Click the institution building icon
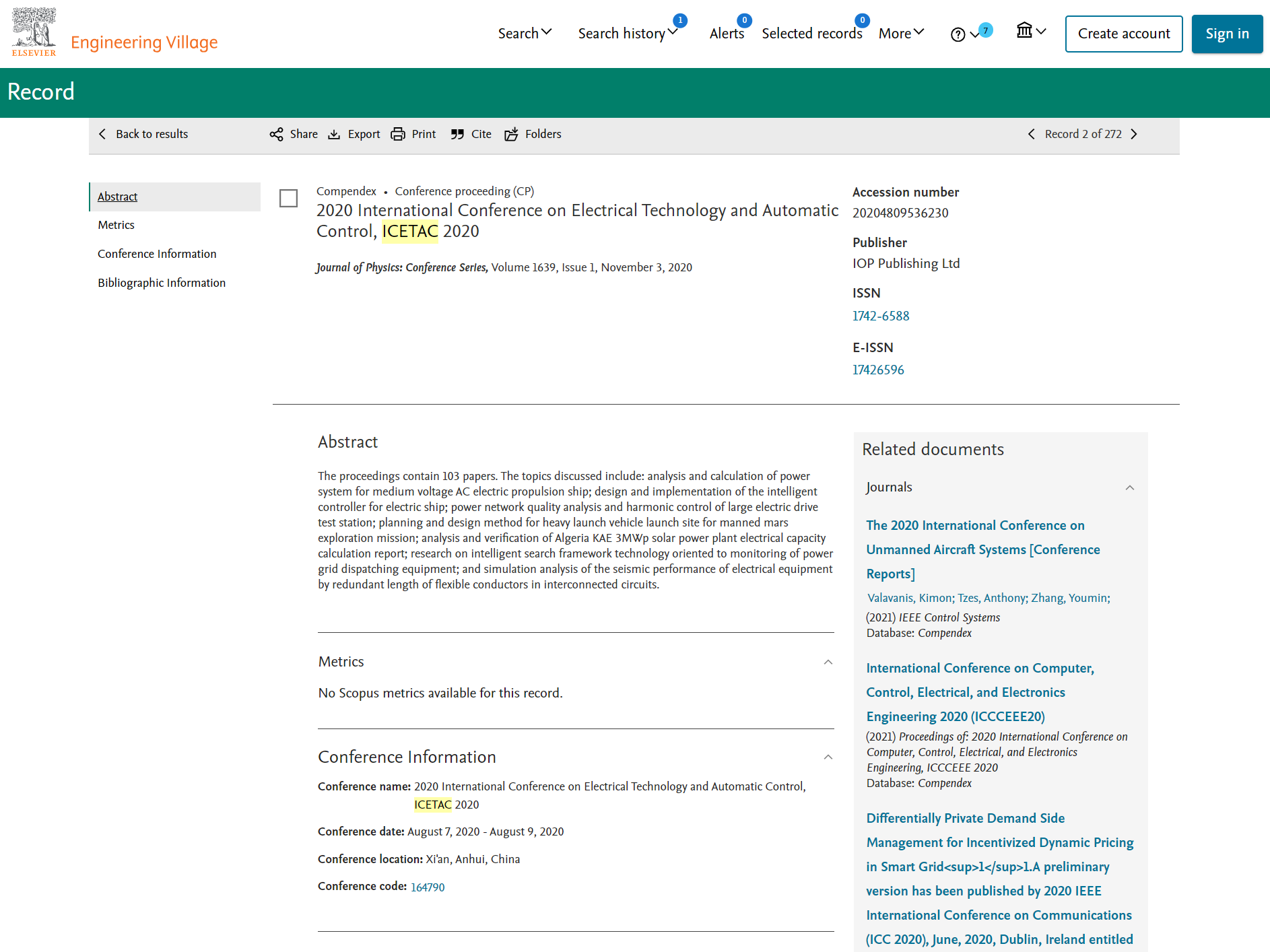 click(x=1024, y=30)
